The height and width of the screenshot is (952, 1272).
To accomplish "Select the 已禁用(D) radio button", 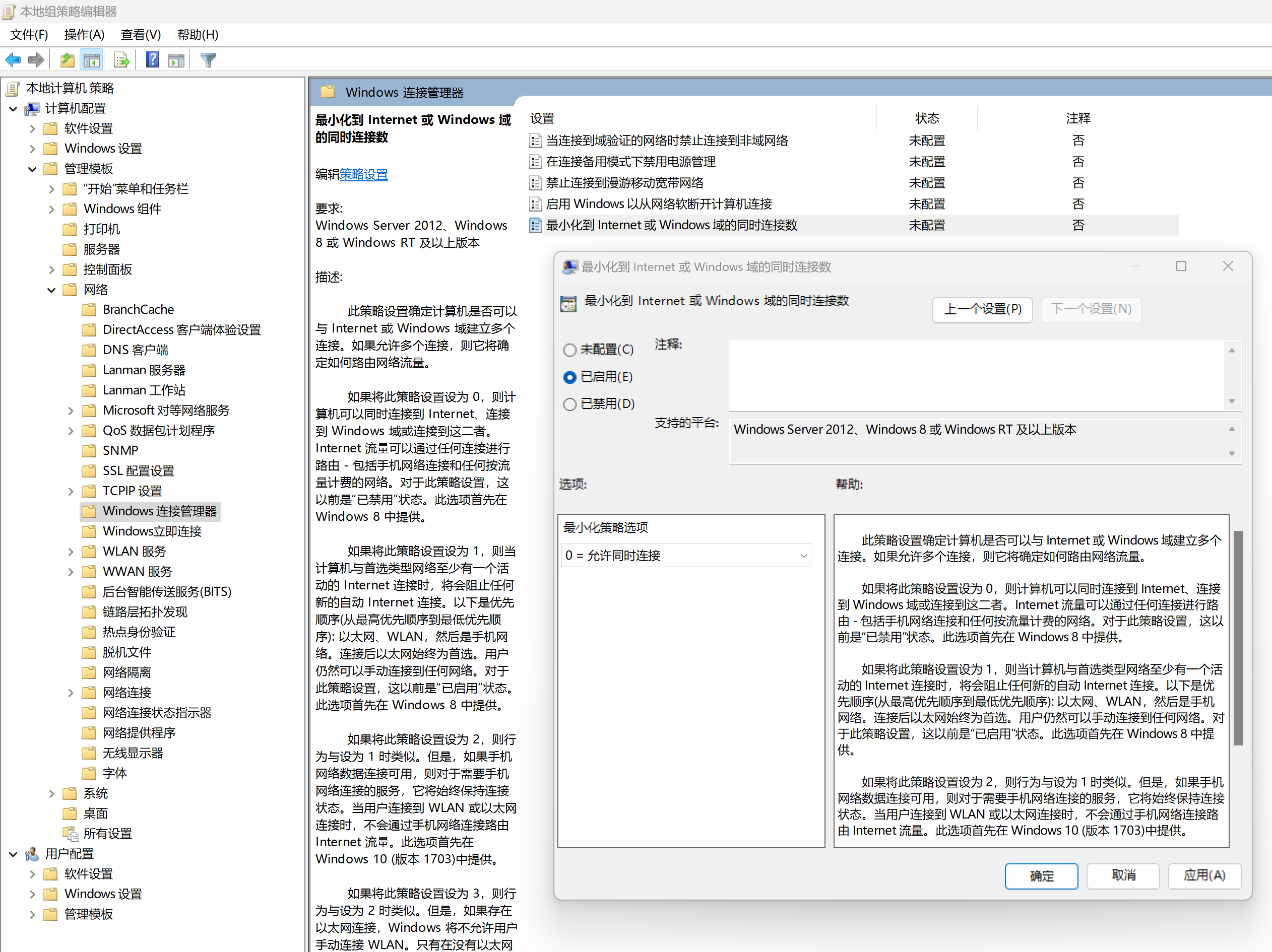I will [570, 404].
